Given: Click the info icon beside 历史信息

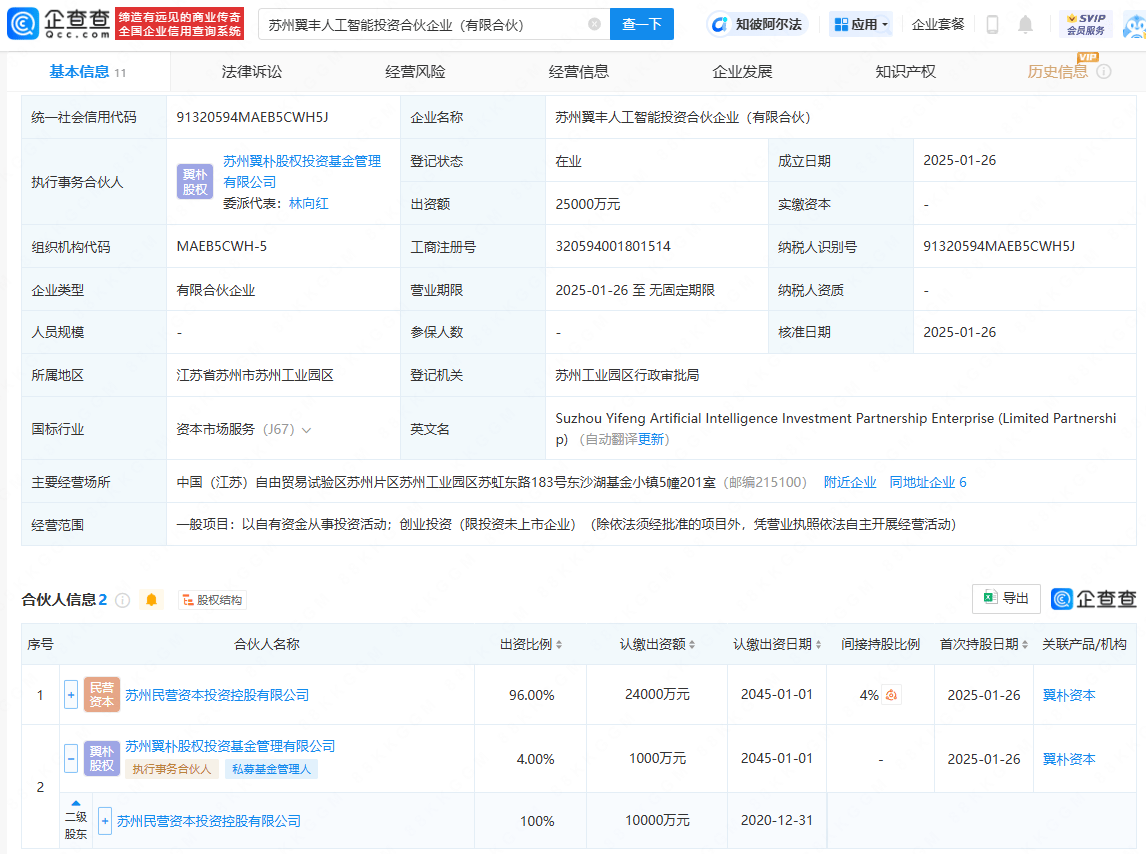Looking at the screenshot, I should click(1104, 72).
